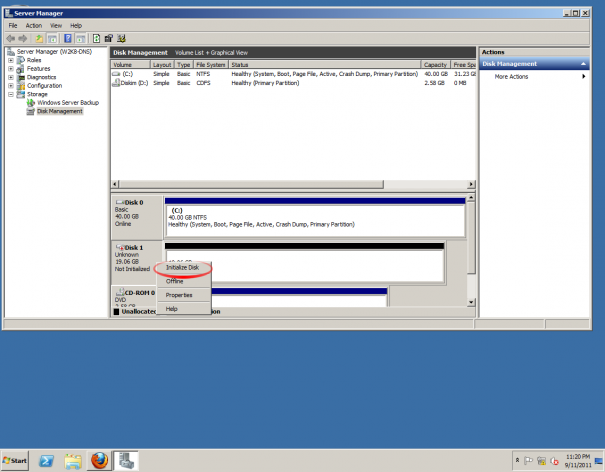Click the Refresh toolbar icon
Screen dimensions: 605x472
pos(96,38)
